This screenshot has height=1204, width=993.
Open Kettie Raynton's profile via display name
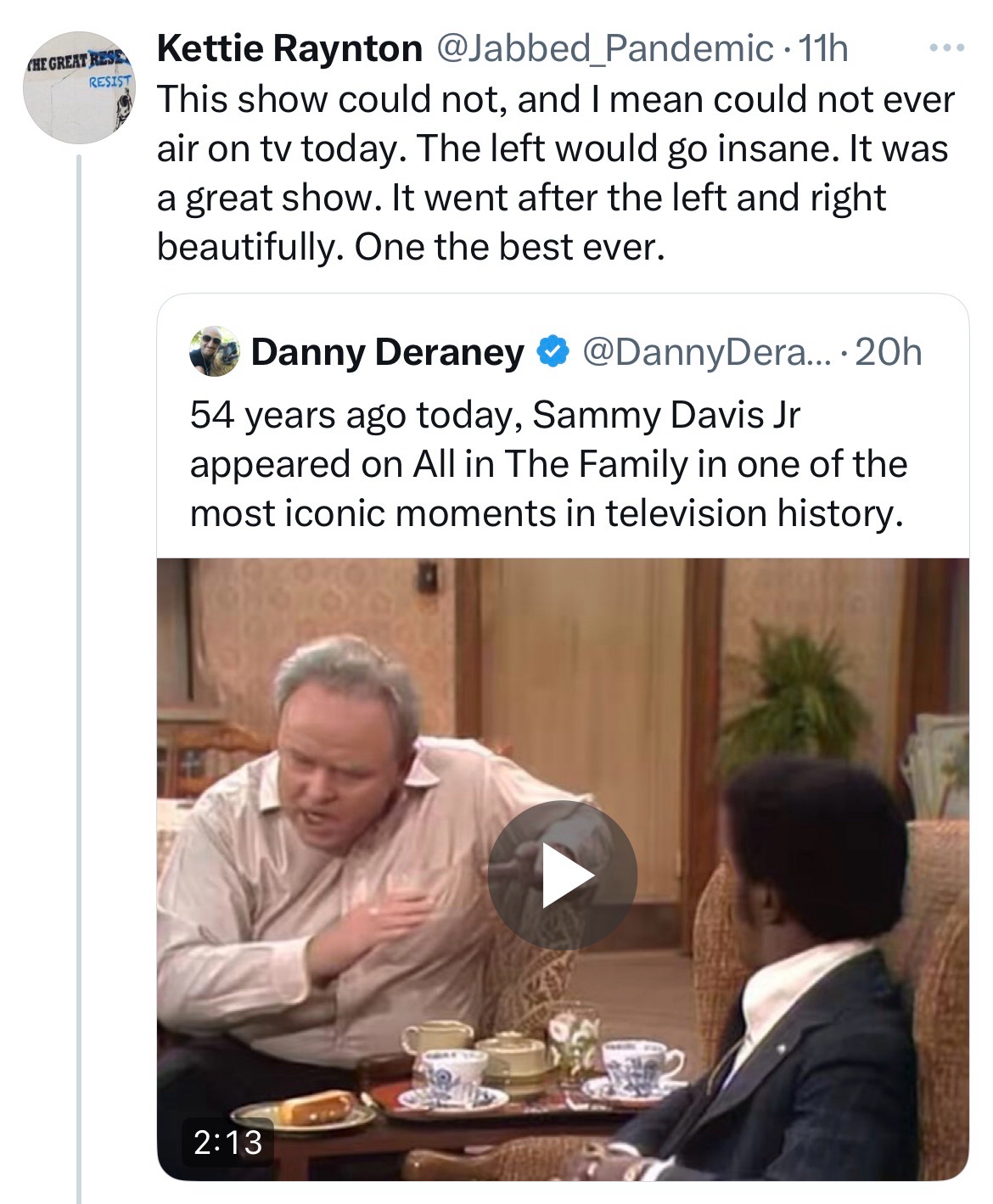point(289,49)
